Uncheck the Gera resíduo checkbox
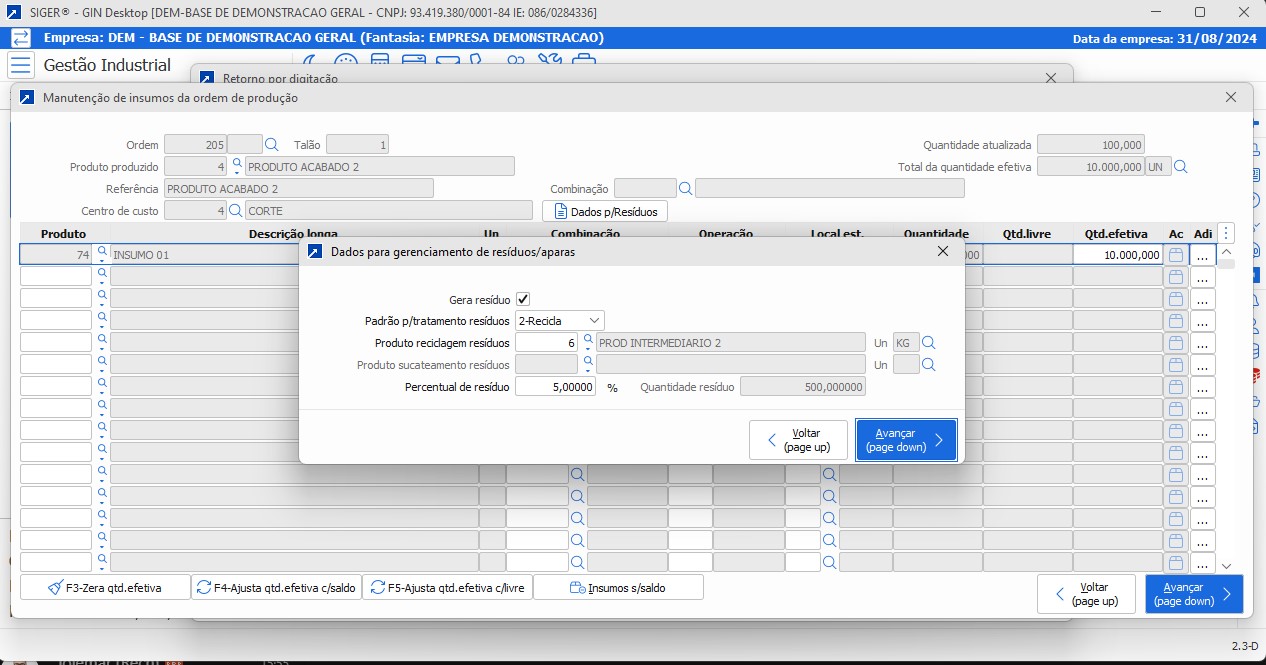Viewport: 1266px width, 665px height. point(523,299)
